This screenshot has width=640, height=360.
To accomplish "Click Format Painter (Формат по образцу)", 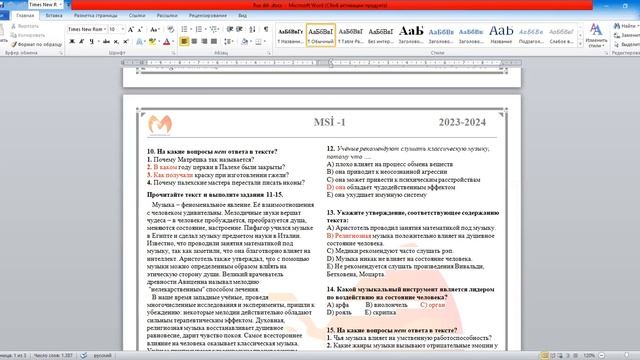I will coord(36,44).
